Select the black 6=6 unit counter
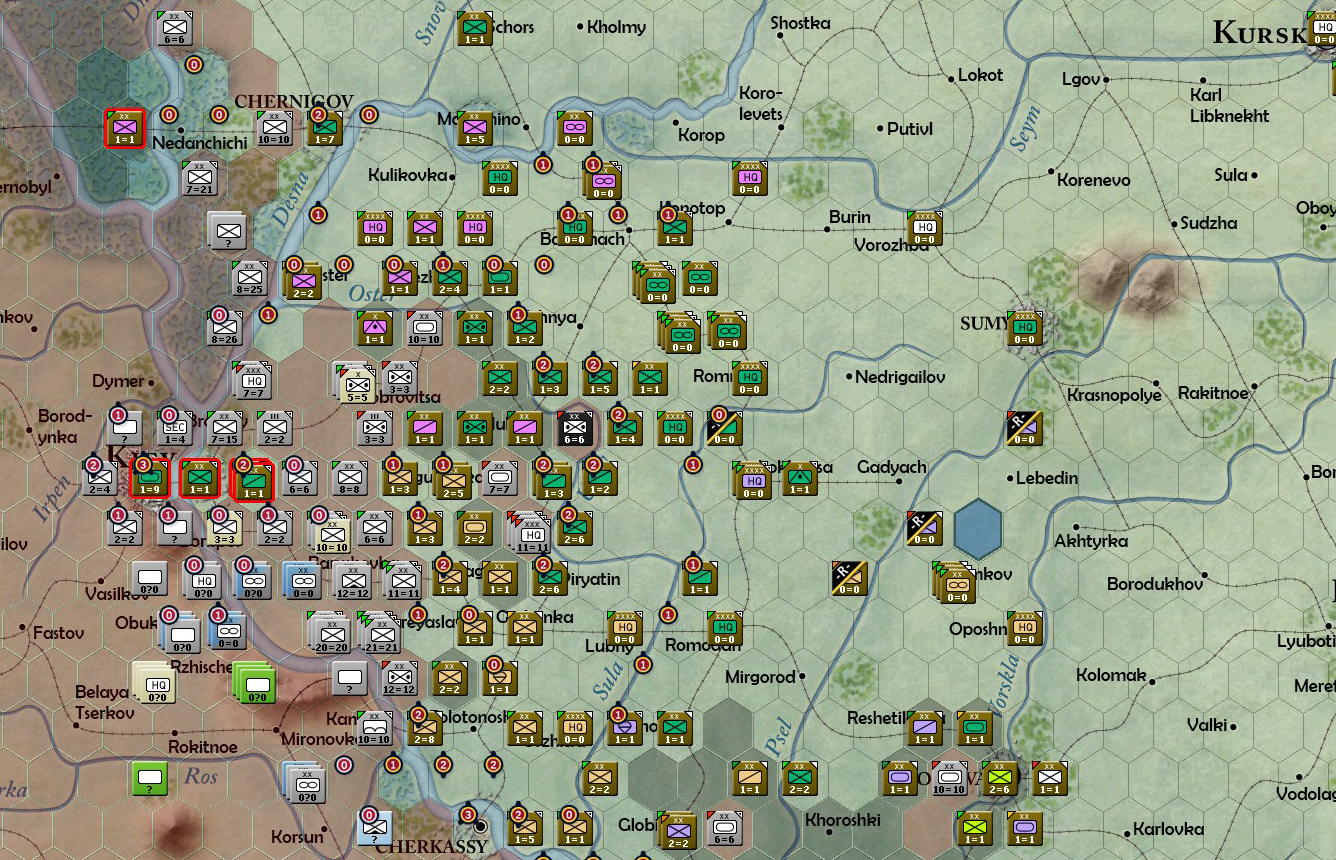The image size is (1336, 860). 575,429
